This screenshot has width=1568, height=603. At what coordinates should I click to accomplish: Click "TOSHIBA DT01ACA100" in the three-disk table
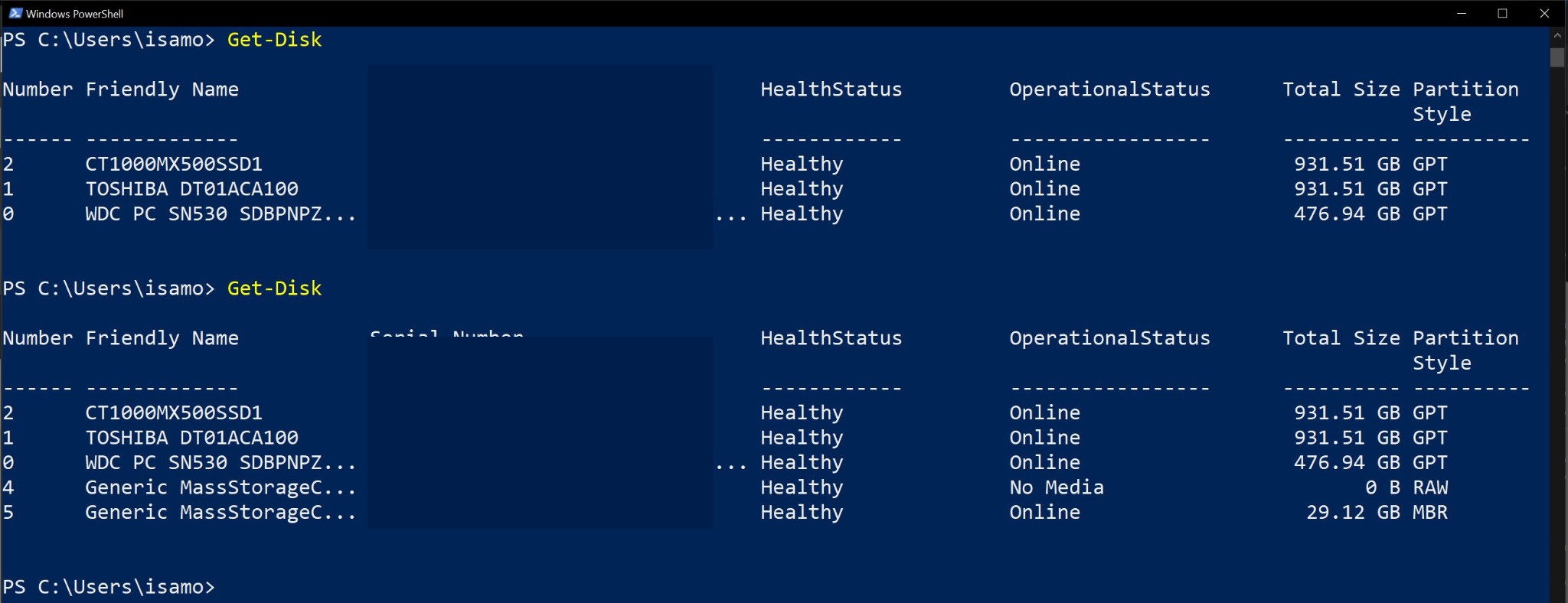[191, 188]
